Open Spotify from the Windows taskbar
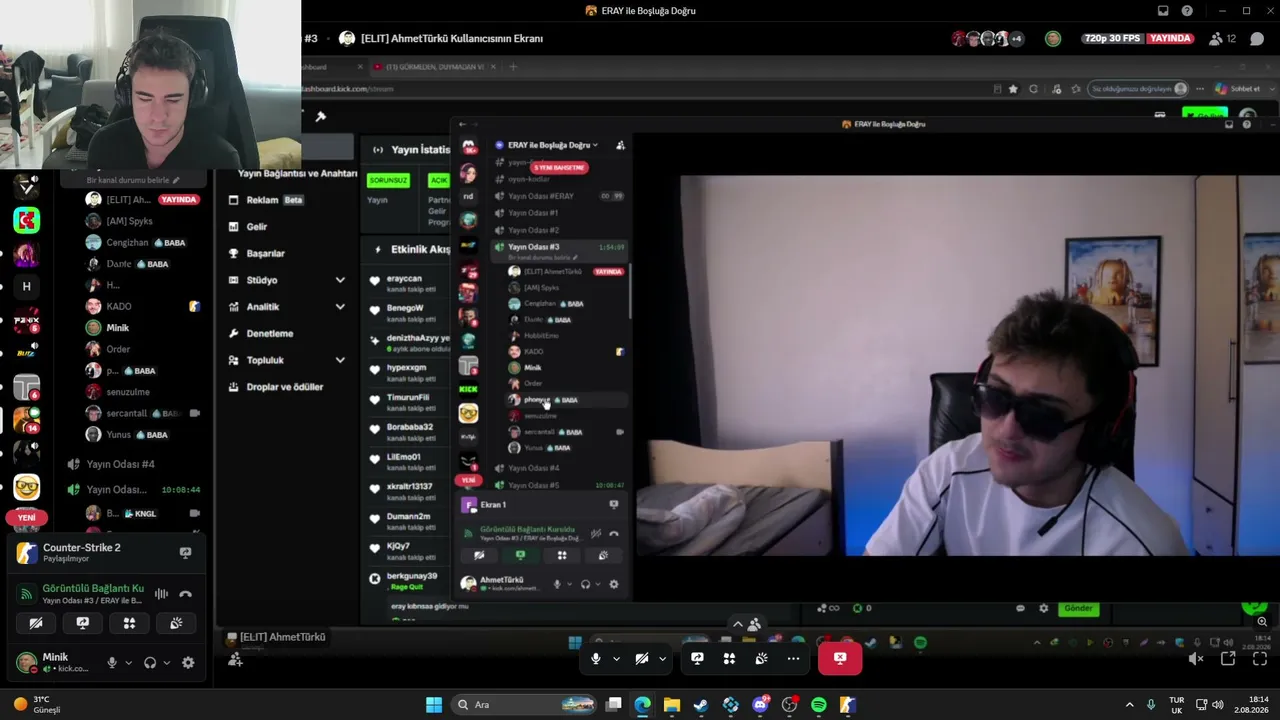The width and height of the screenshot is (1280, 720). pyautogui.click(x=819, y=705)
